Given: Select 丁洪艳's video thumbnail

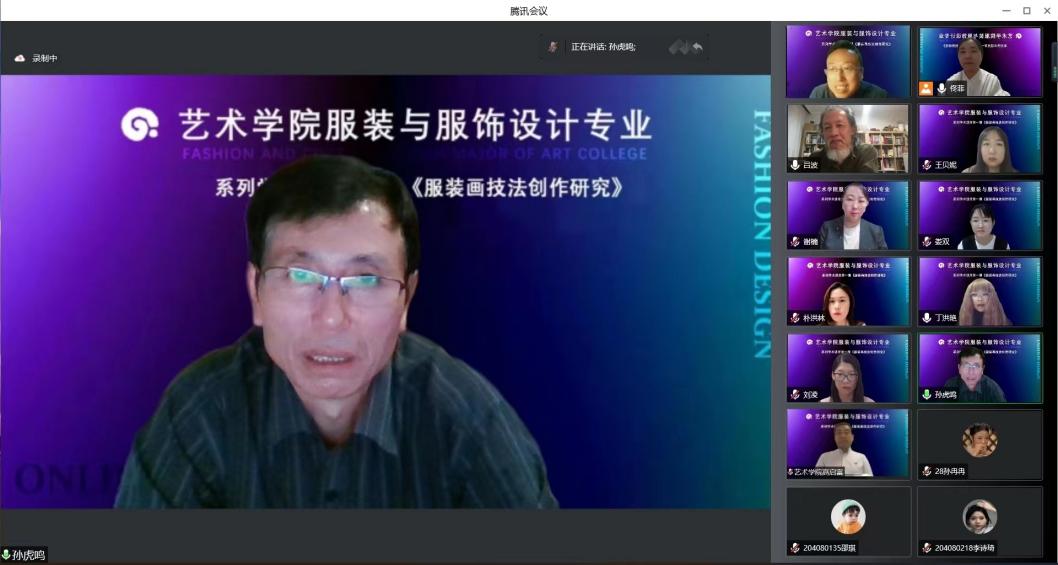Looking at the screenshot, I should (980, 291).
